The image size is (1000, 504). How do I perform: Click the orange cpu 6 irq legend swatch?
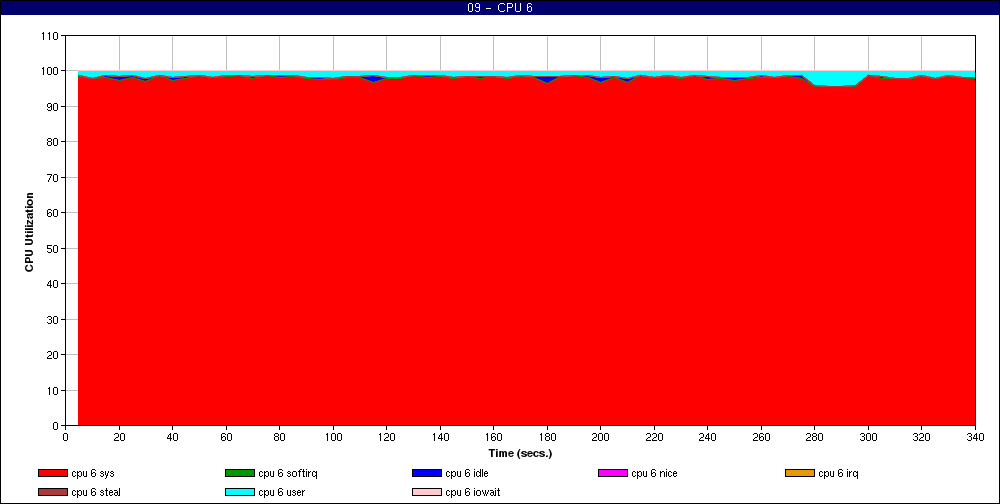click(x=800, y=473)
